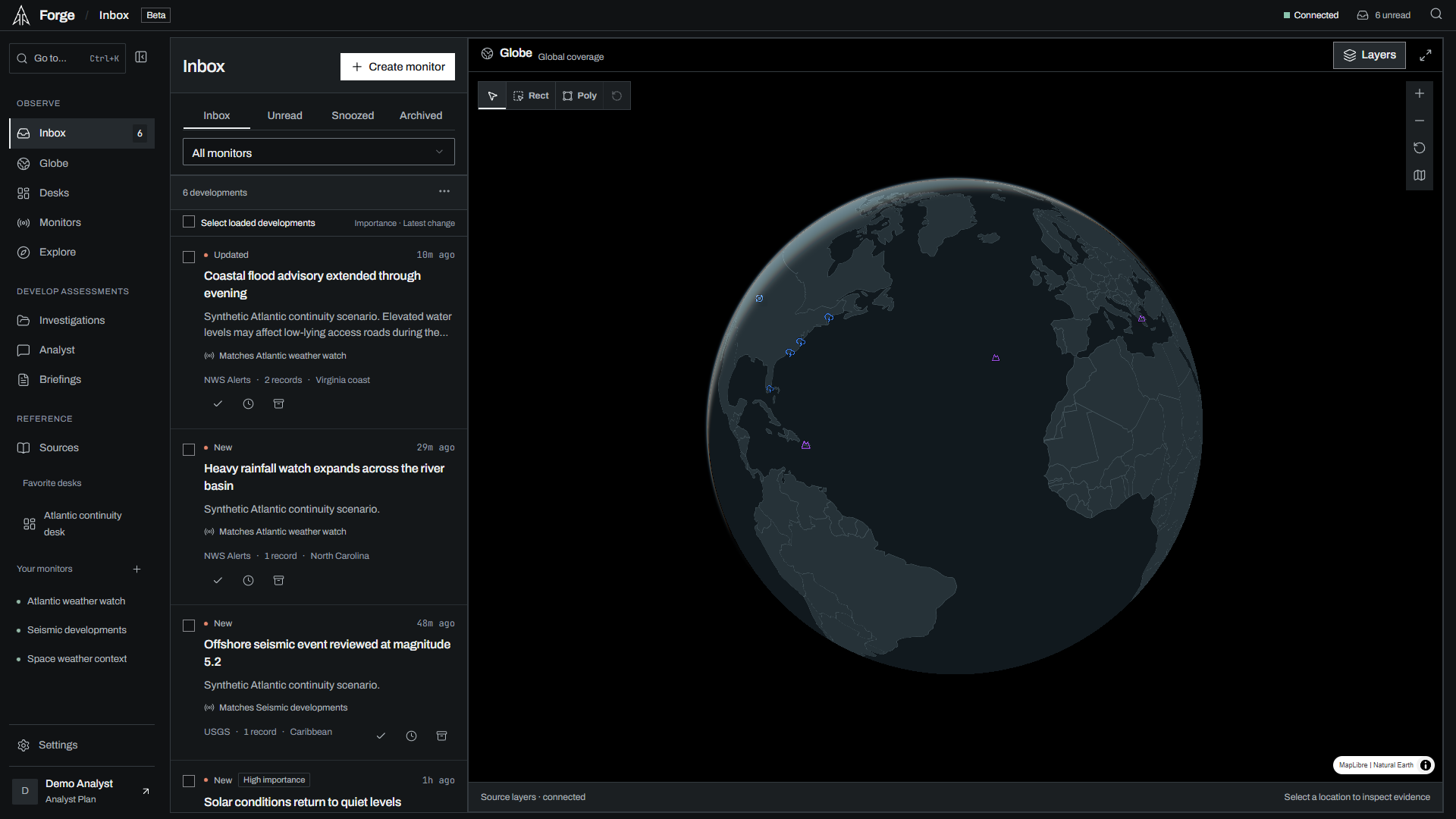1456x819 pixels.
Task: Click the Go to search field
Action: pyautogui.click(x=67, y=58)
